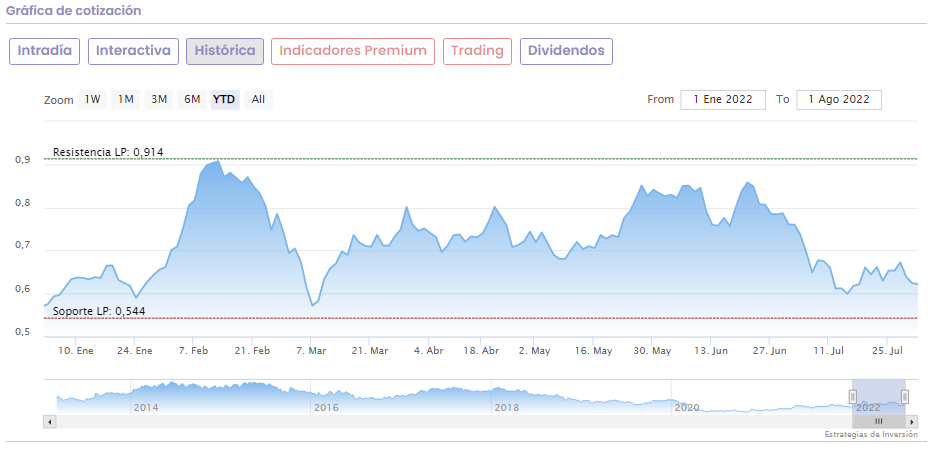Click the From date field

(x=723, y=99)
